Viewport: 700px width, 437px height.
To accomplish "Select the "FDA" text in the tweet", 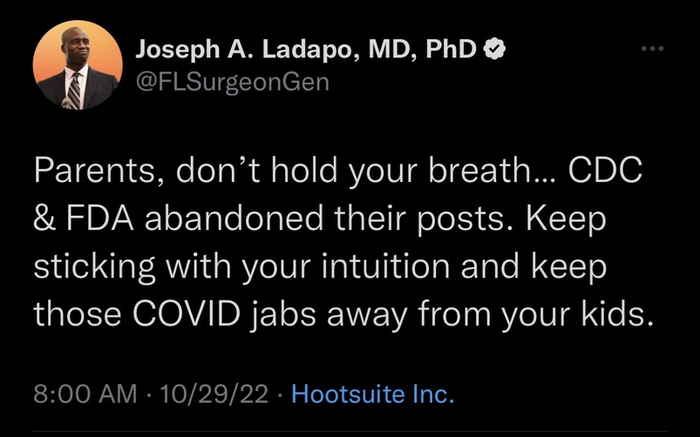I will click(x=103, y=220).
